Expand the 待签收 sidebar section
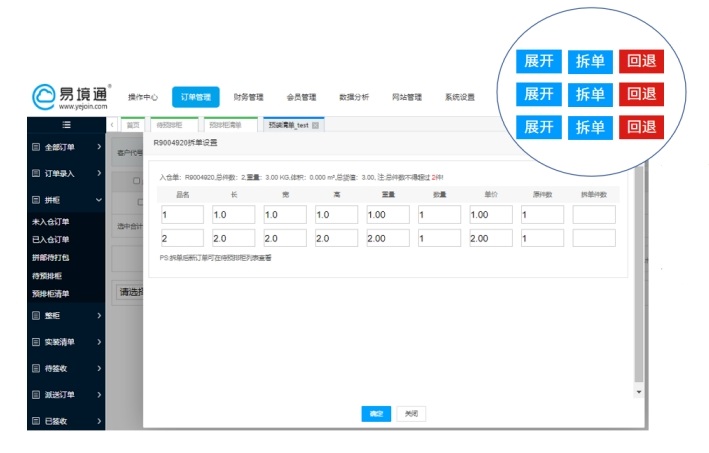 point(99,369)
